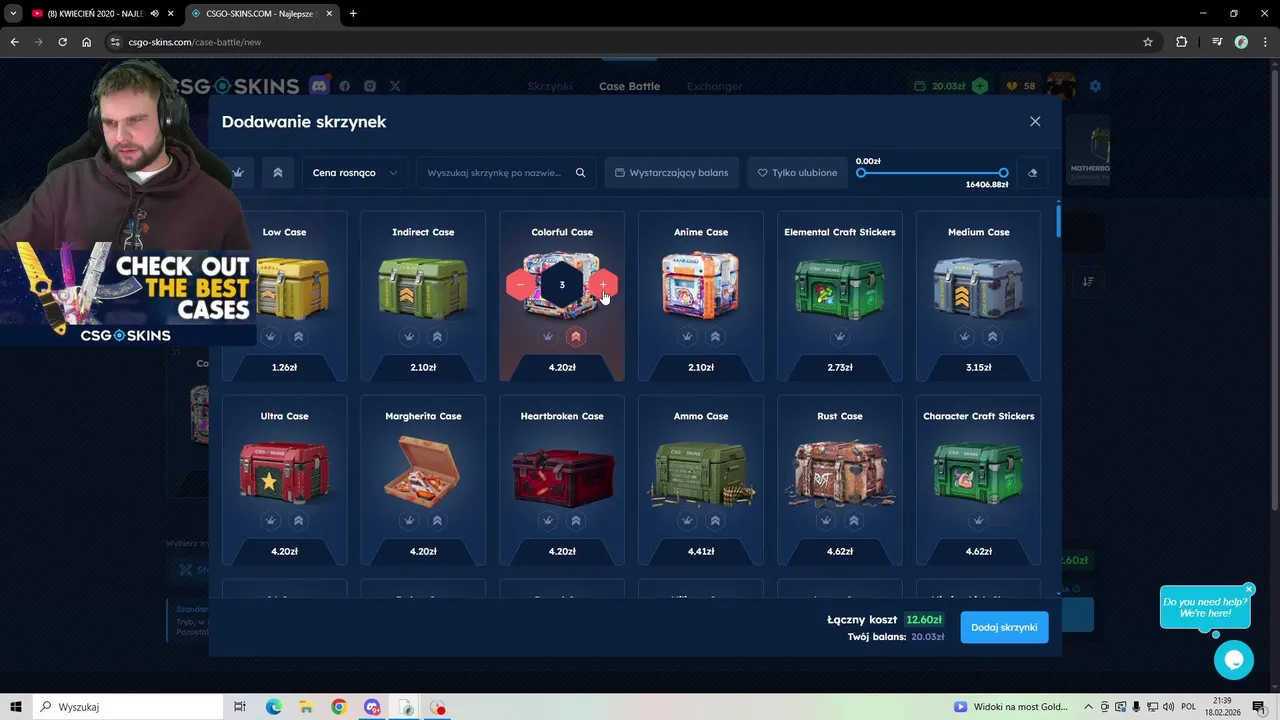This screenshot has height=720, width=1280.
Task: Open the Cena rosnąco sorting dropdown
Action: click(355, 173)
